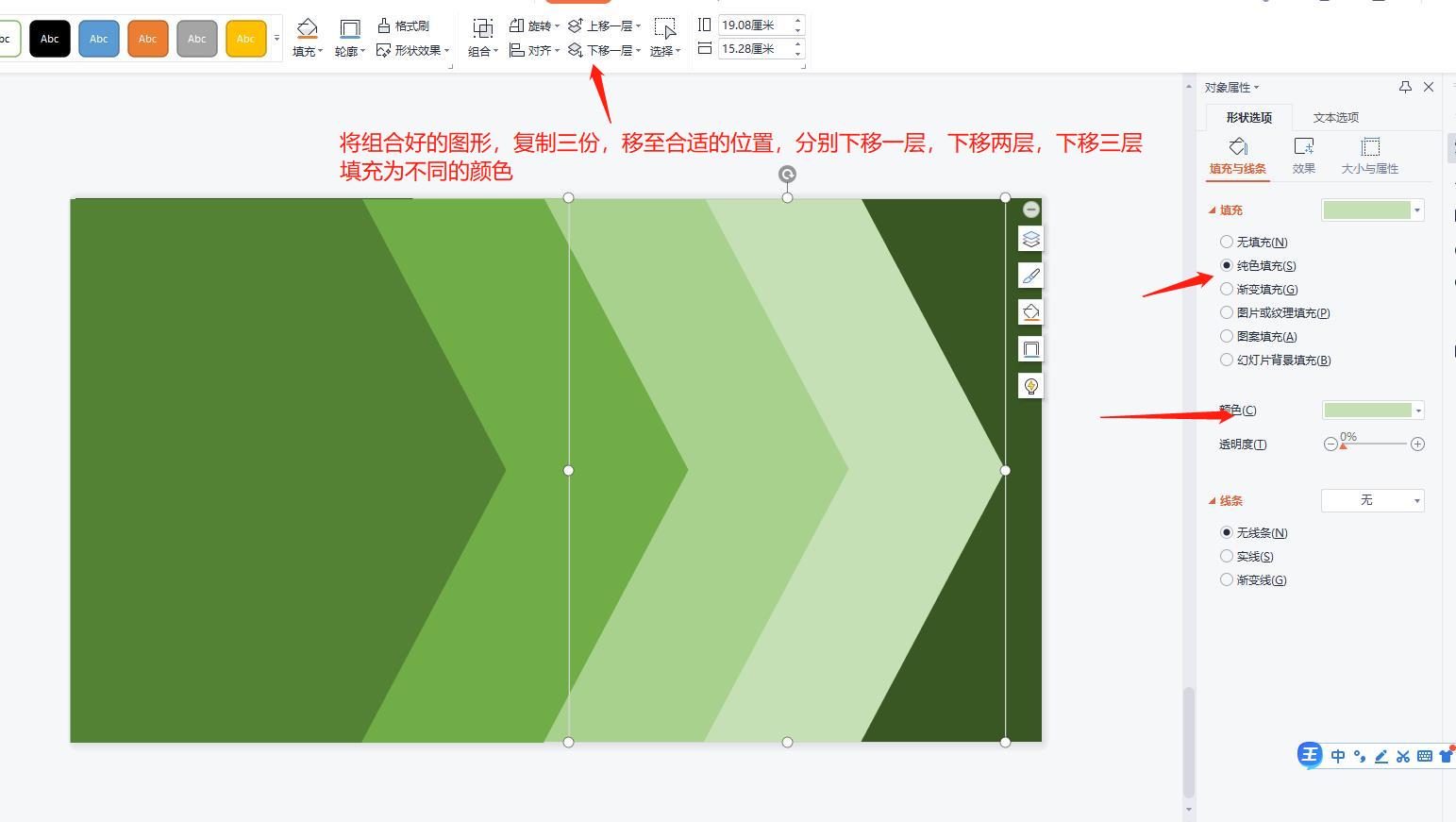Toggle the input method 中 language indicator
Viewport: 1456px width, 822px height.
[1338, 756]
